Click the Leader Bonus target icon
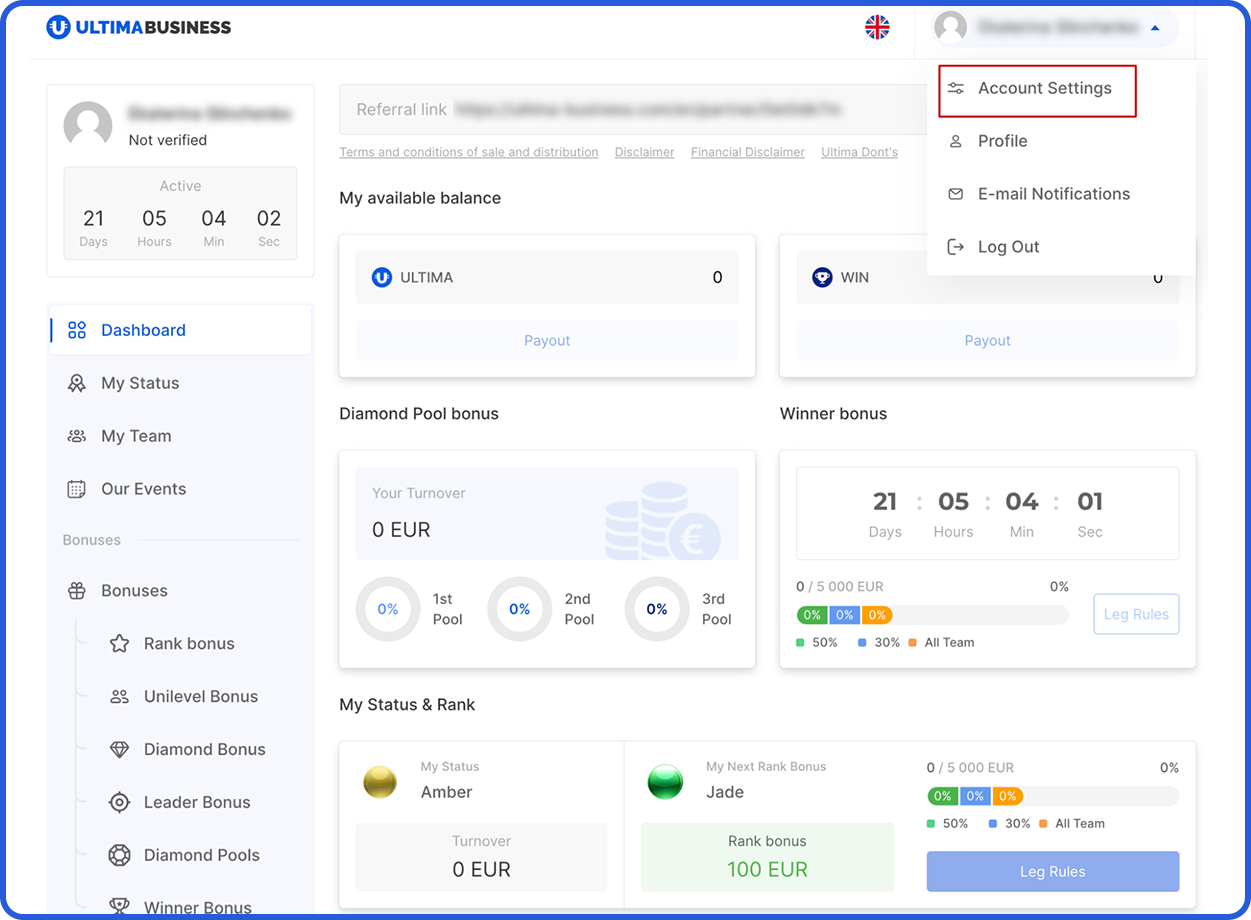Viewport: 1251px width, 920px height. click(x=119, y=802)
